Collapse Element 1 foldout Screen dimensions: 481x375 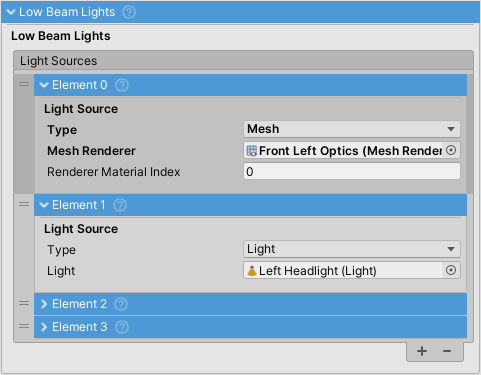(44, 205)
